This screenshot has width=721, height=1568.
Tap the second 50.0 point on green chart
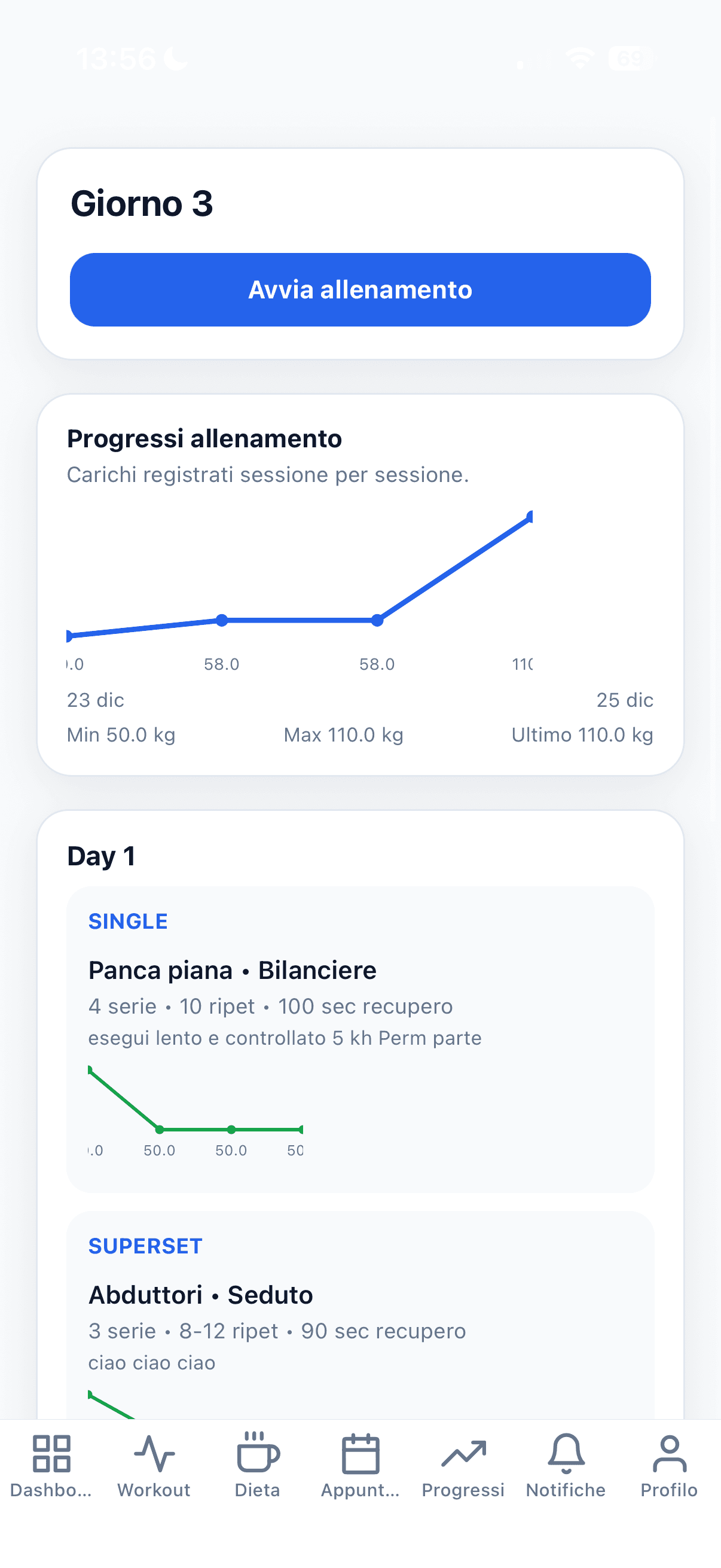[231, 1130]
